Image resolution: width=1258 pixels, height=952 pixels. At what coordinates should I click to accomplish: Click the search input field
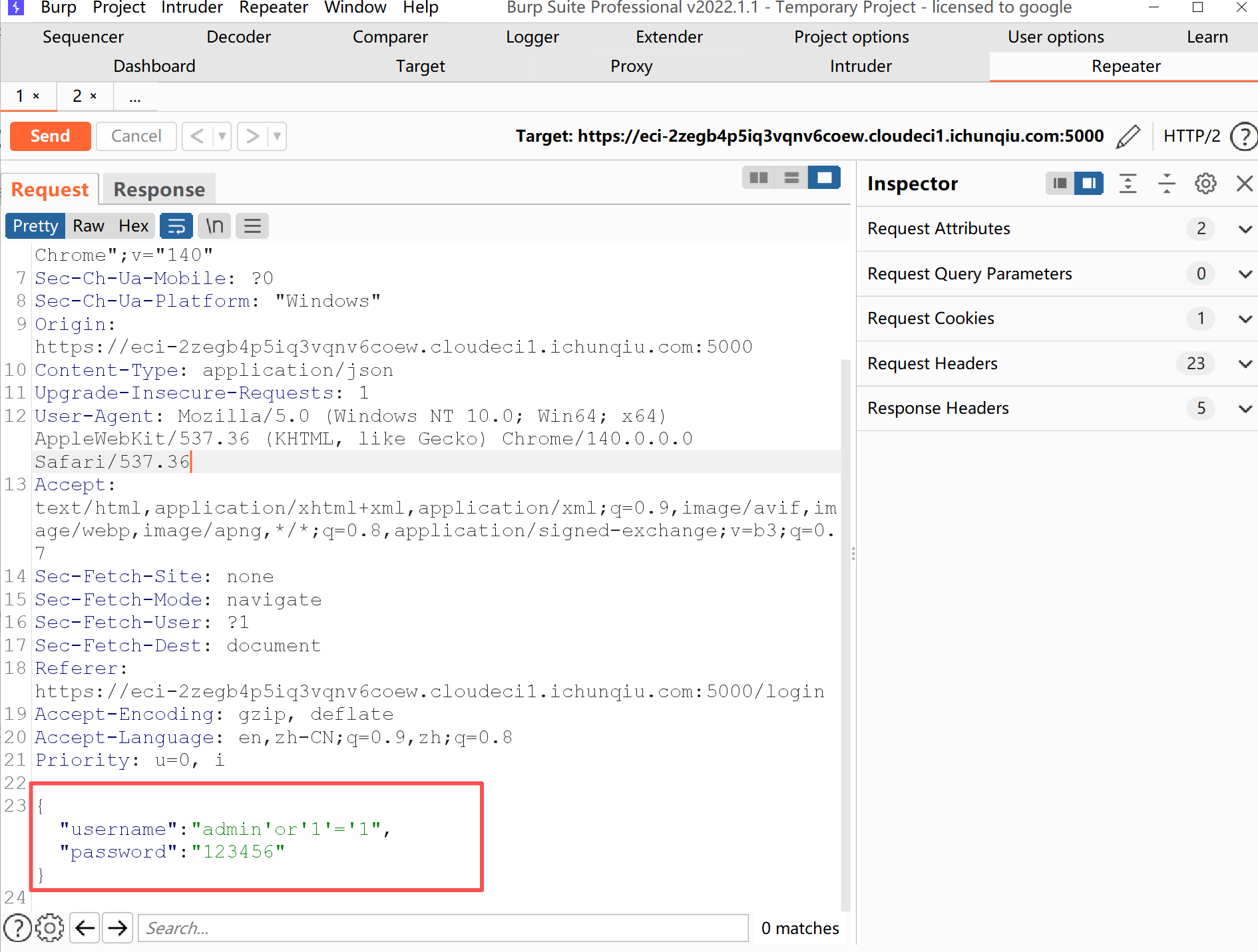click(443, 928)
